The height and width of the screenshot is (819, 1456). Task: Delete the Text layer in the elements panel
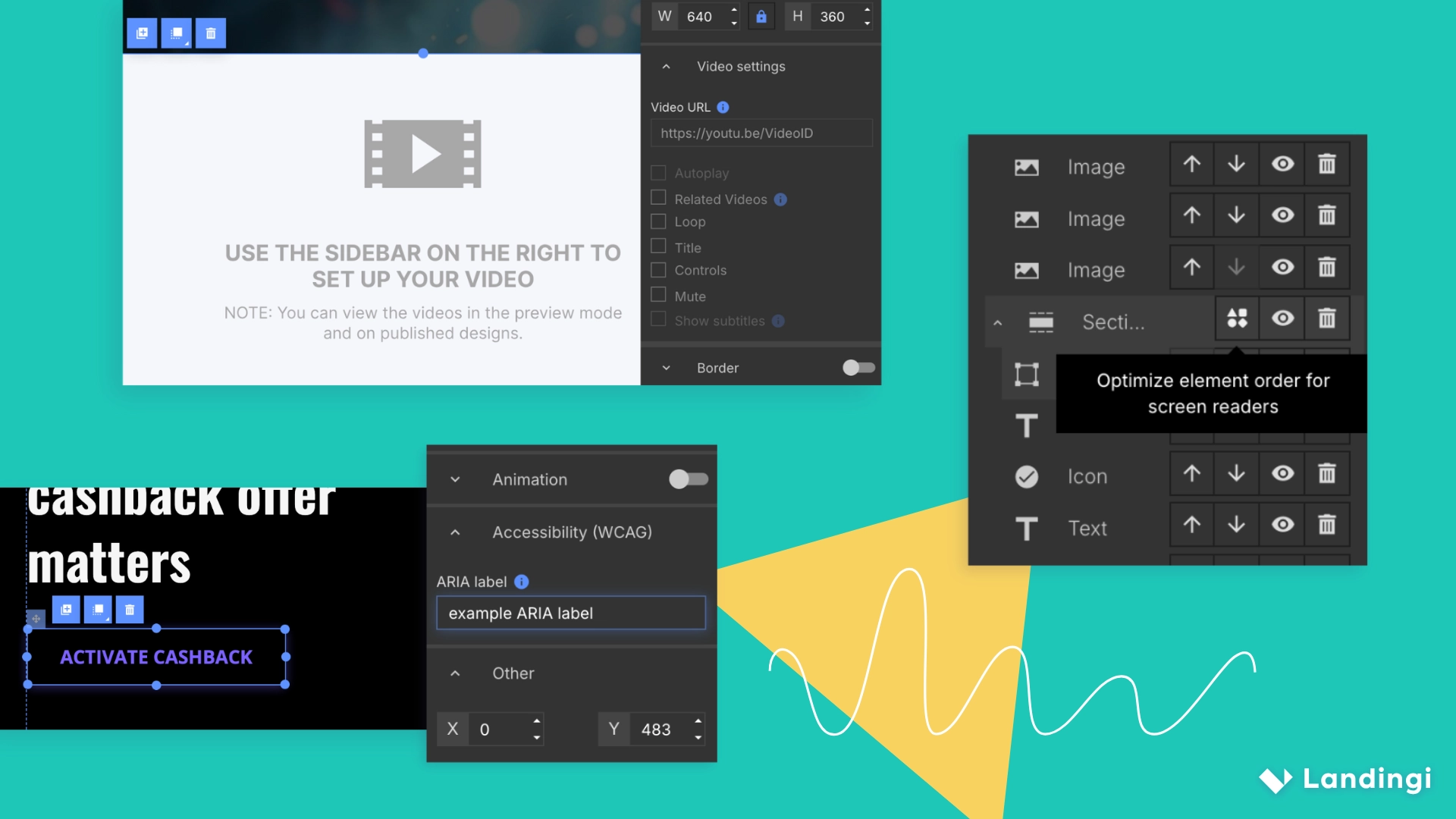pyautogui.click(x=1327, y=524)
